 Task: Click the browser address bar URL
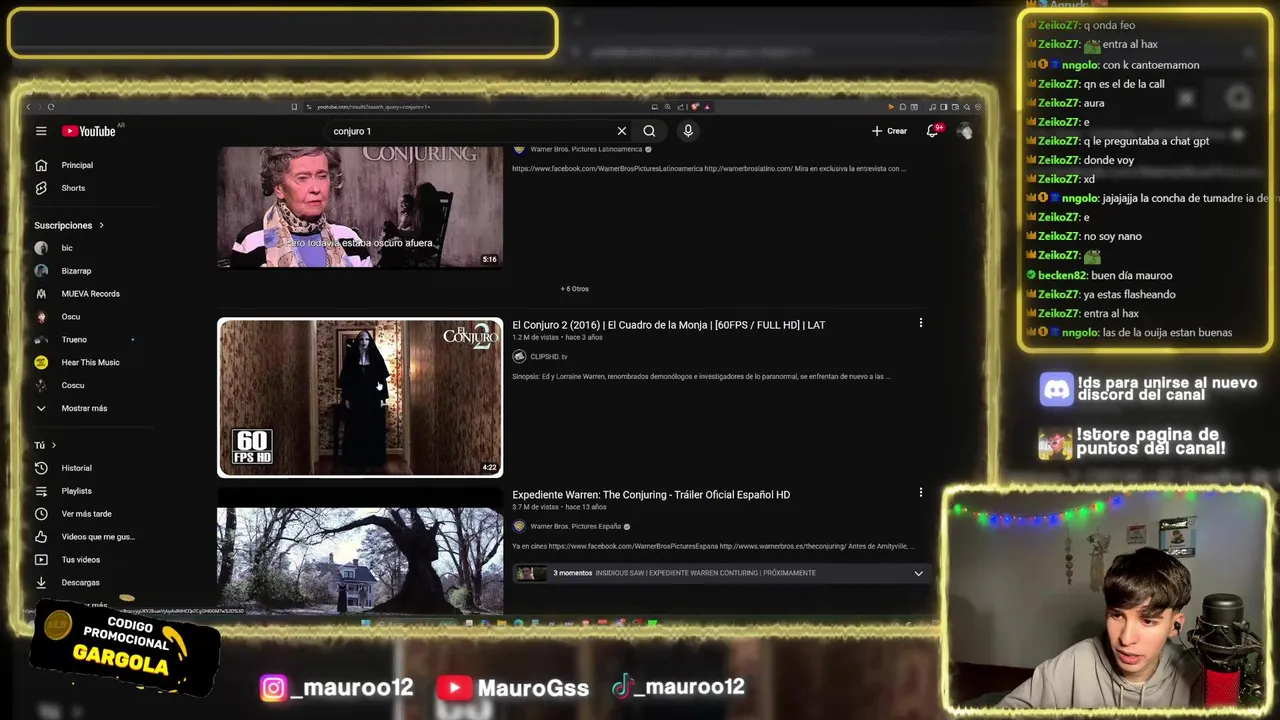point(373,107)
